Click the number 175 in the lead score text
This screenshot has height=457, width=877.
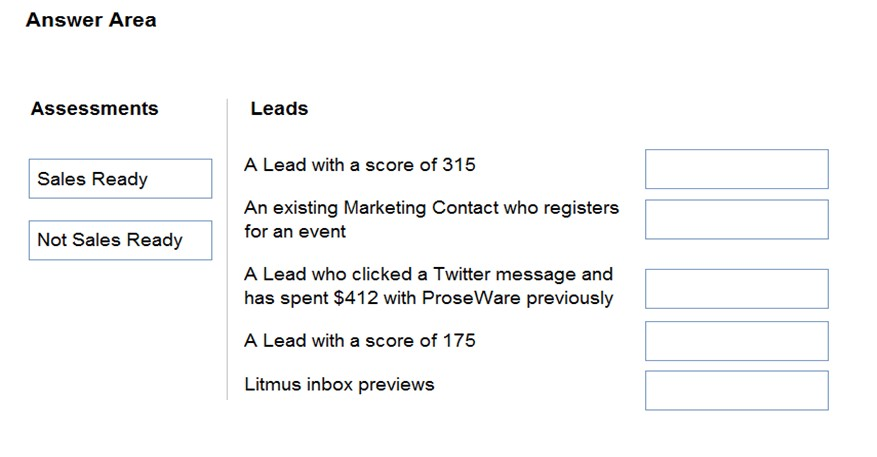coord(459,341)
